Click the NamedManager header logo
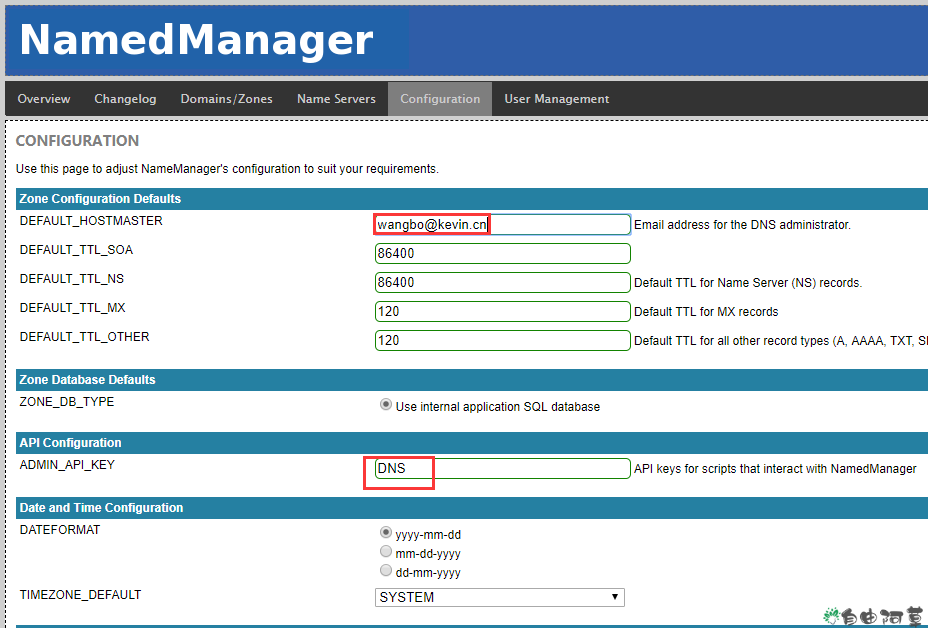Screen dimensions: 928x628 [x=196, y=40]
